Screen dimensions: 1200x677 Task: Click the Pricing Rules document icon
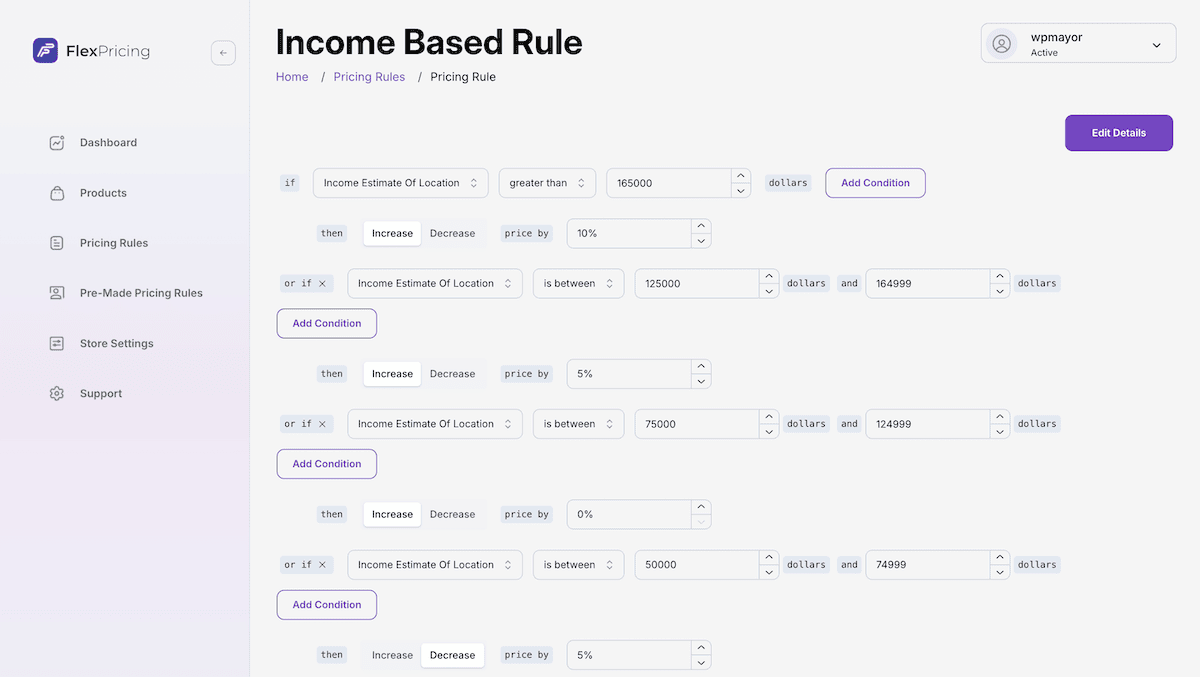point(57,243)
